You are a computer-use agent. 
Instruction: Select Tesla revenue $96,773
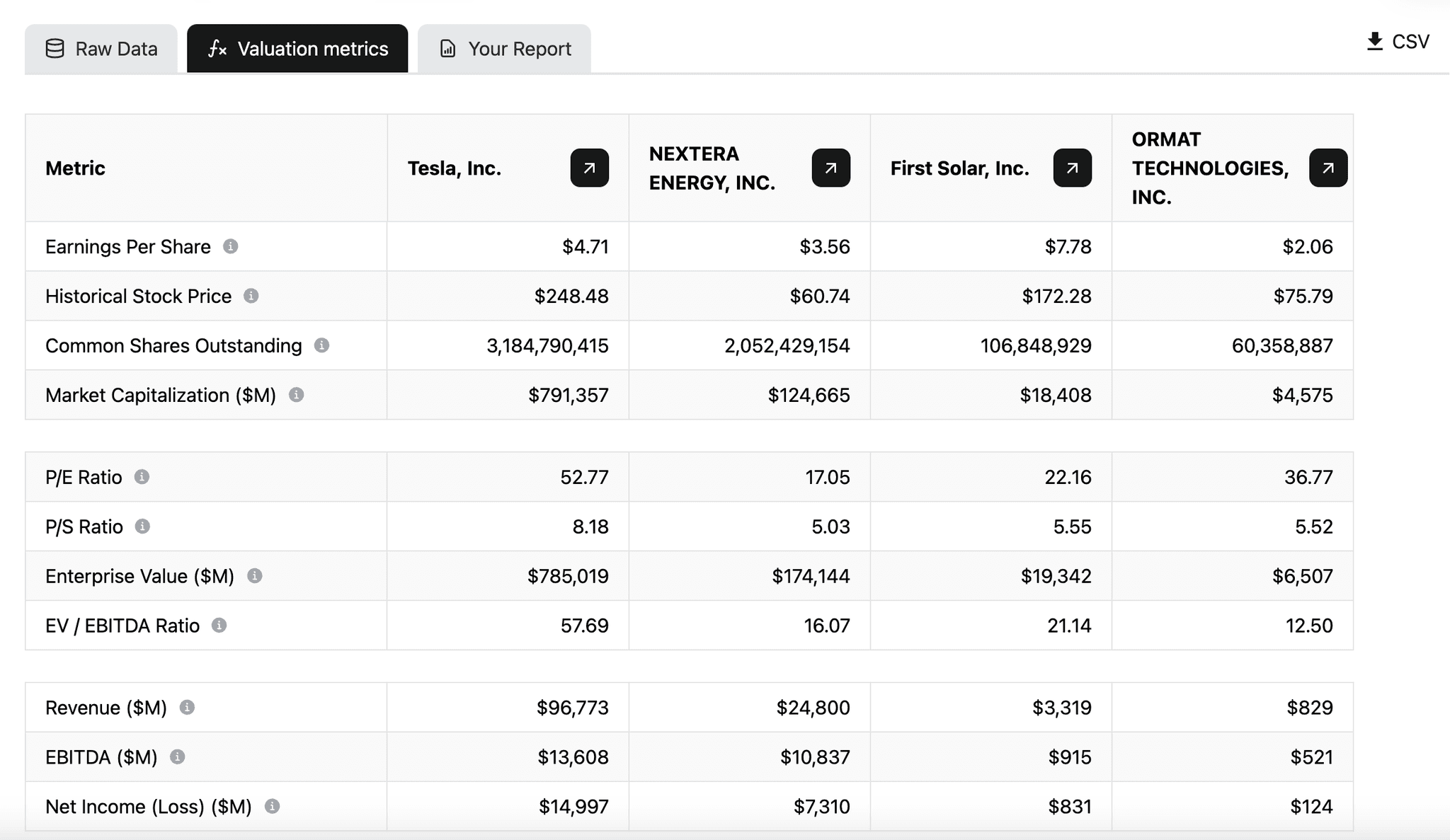[x=573, y=708]
